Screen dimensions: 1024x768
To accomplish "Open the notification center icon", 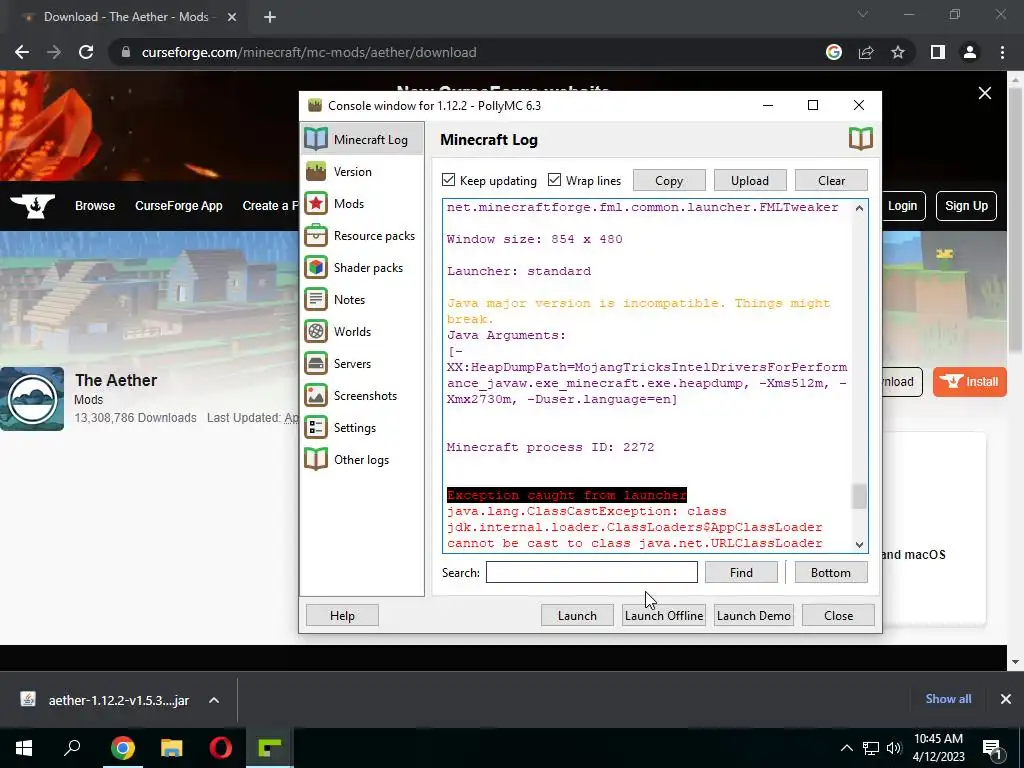I will (992, 748).
